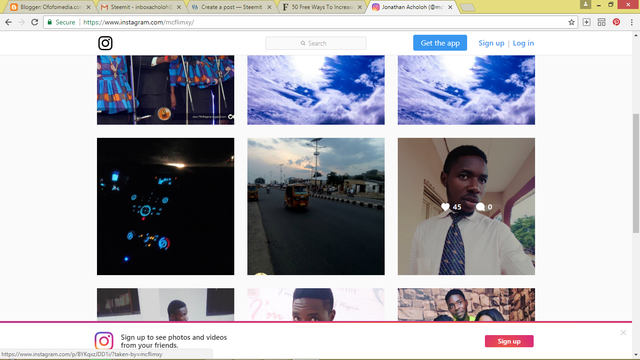Viewport: 640px width, 360px height.
Task: Click the browser forward arrow
Action: 21,22
